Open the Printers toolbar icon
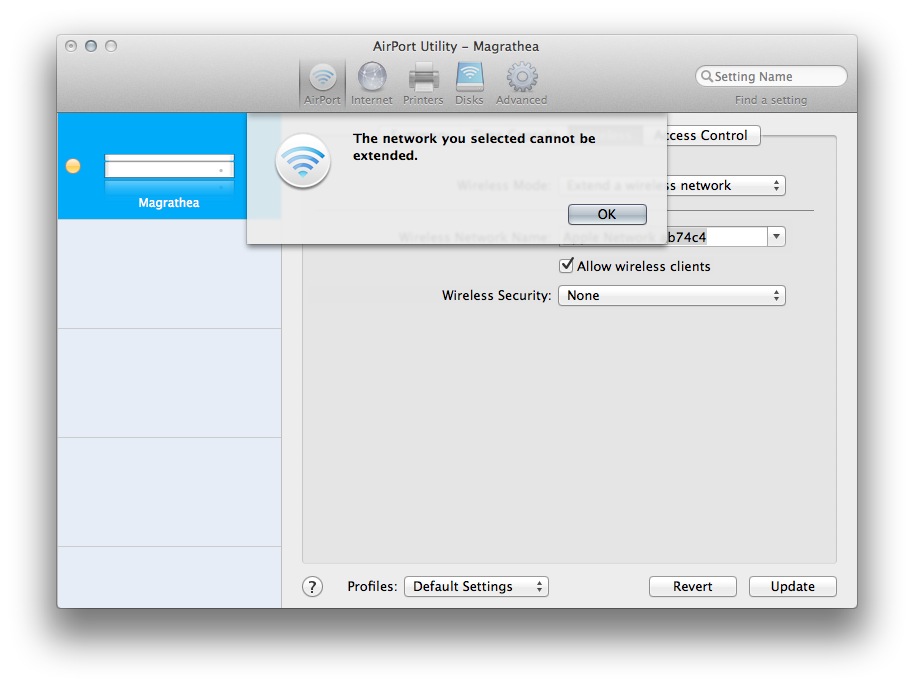This screenshot has height=687, width=914. (422, 80)
